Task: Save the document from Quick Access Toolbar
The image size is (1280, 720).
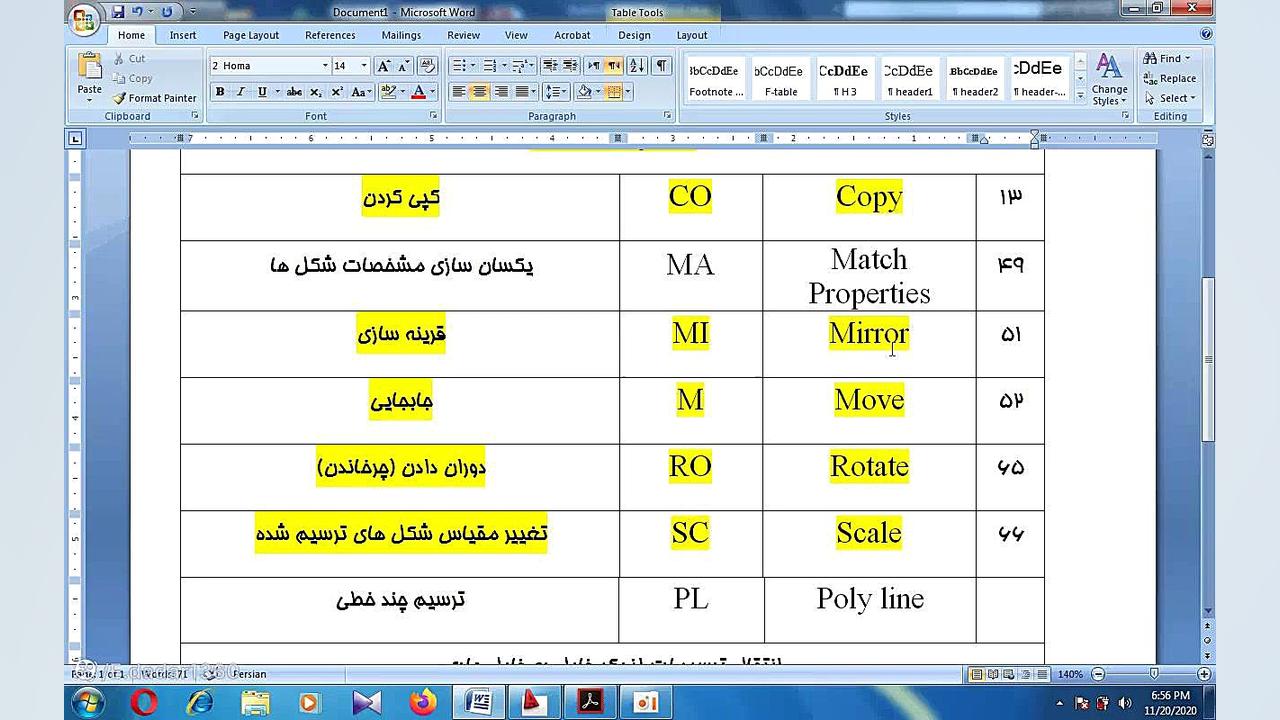Action: point(118,12)
